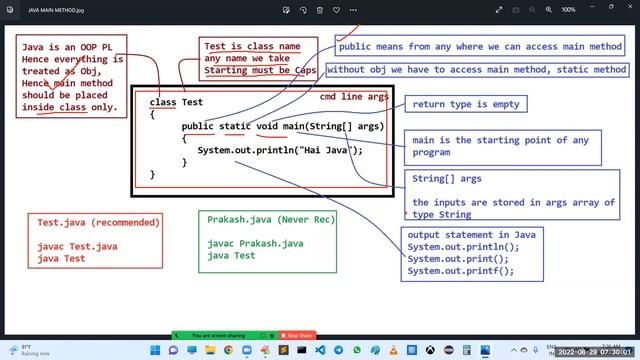Click the 'Prakash.java (Never Rec)' text
This screenshot has height=360, width=640.
click(271, 220)
